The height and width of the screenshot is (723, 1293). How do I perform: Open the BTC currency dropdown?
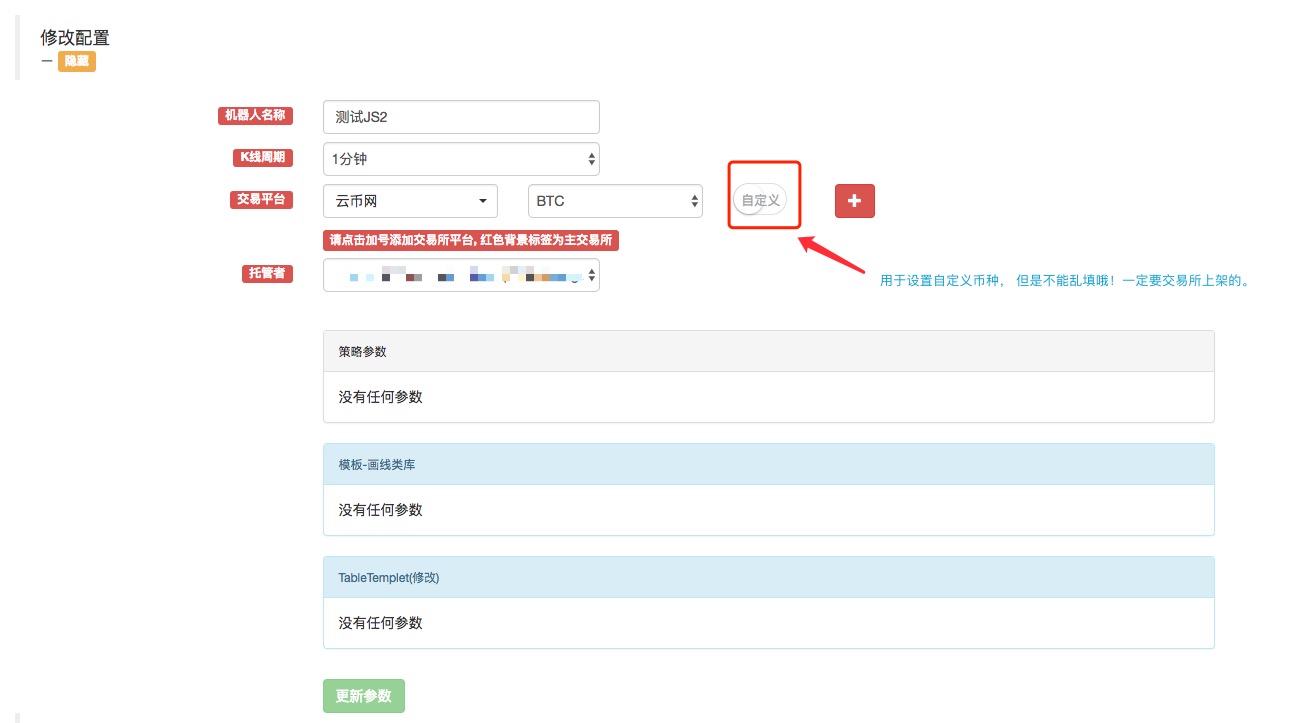tap(615, 201)
